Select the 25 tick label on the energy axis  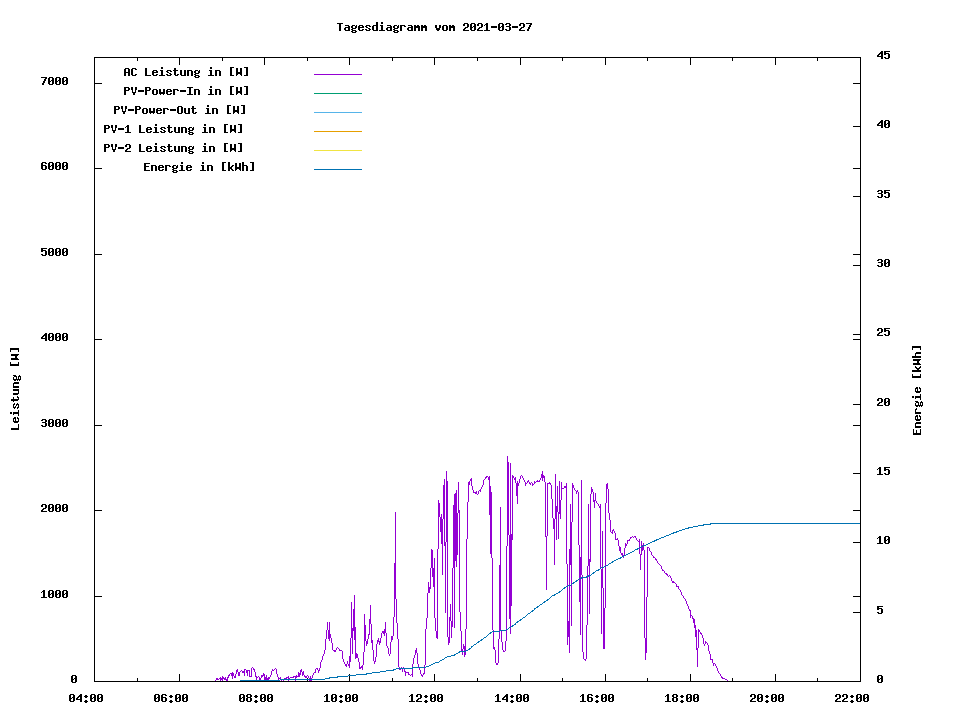click(884, 333)
